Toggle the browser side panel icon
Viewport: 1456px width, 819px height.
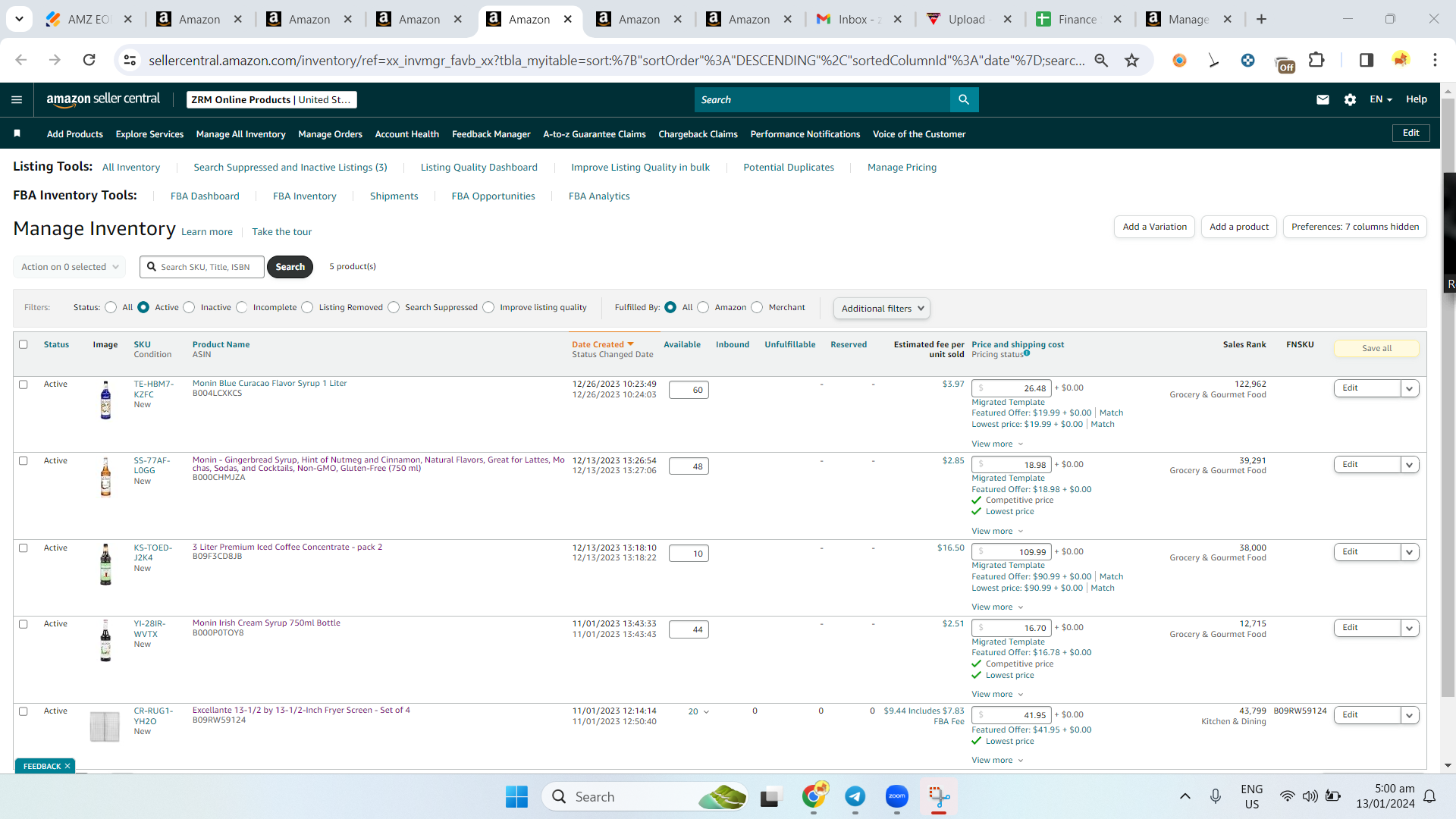coord(1366,60)
